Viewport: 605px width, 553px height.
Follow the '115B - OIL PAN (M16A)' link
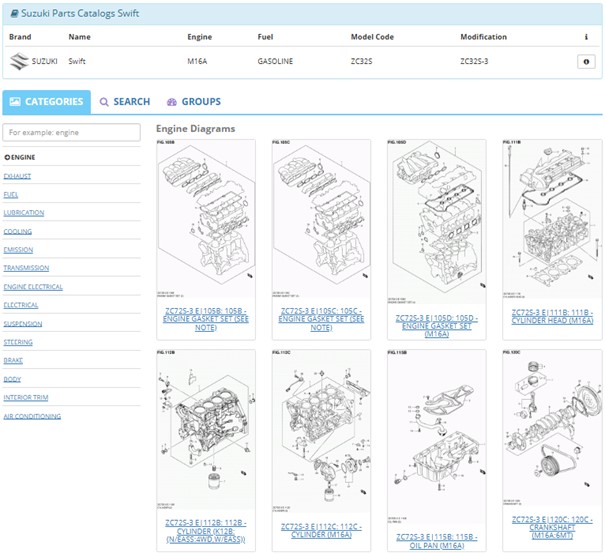pos(437,541)
